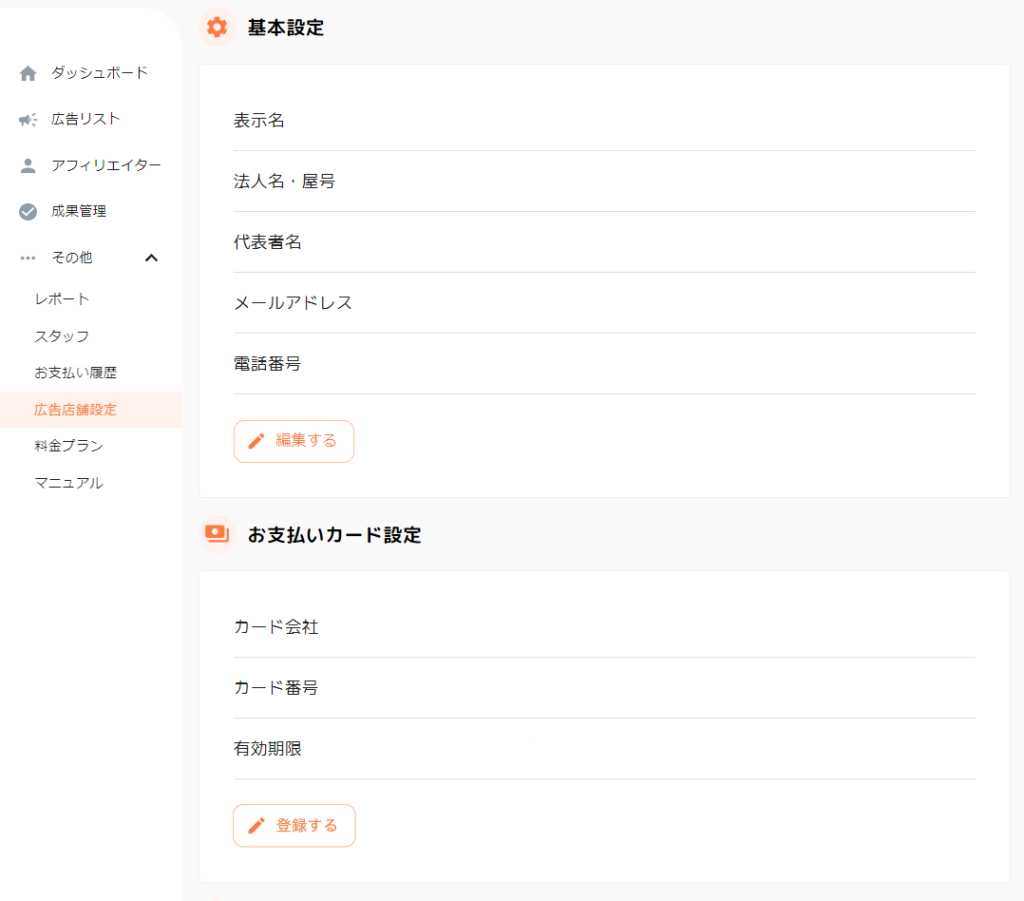Click the home icon beside ダッシュボード
The width and height of the screenshot is (1024, 901).
[x=28, y=73]
